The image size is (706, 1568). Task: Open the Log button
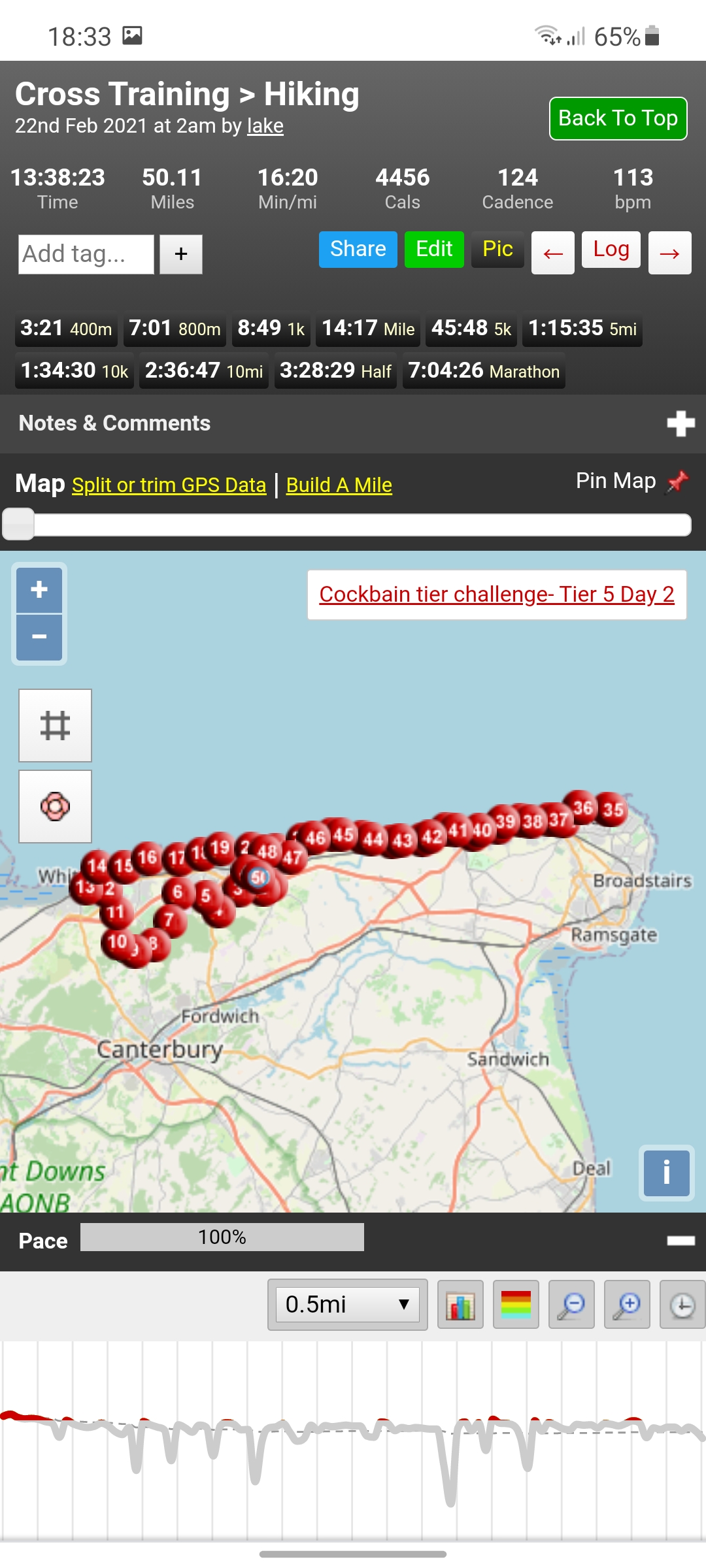pos(611,250)
